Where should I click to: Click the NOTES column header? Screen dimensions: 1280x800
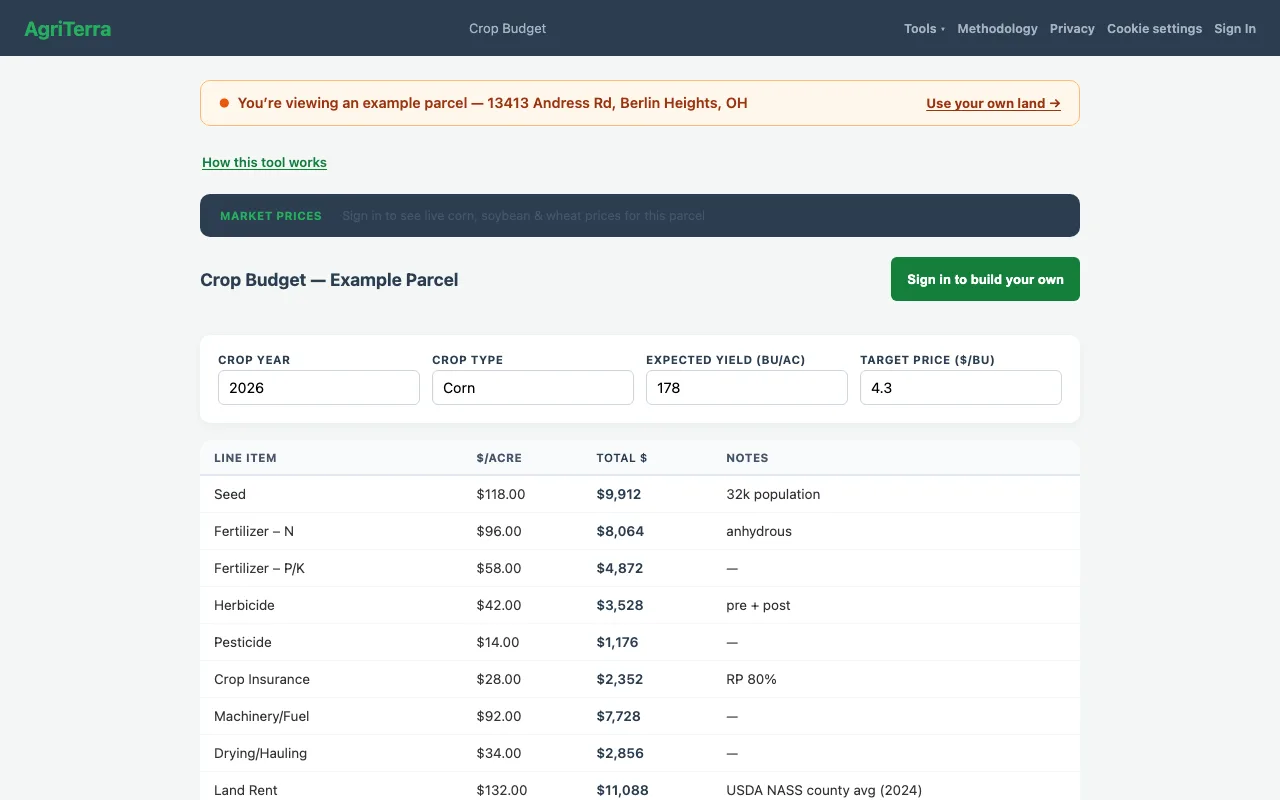point(747,458)
